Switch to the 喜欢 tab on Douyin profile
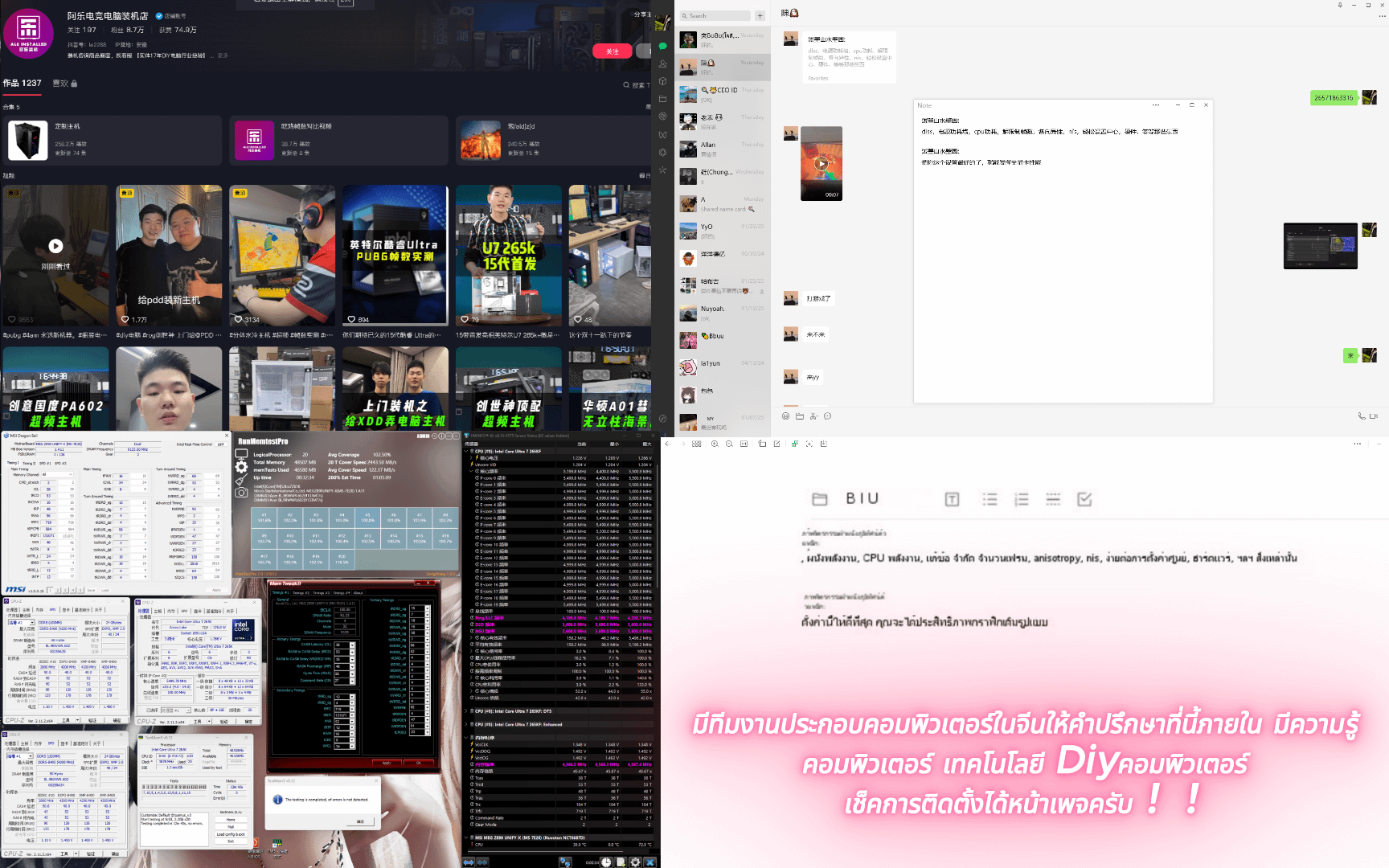The width and height of the screenshot is (1389, 868). pyautogui.click(x=64, y=83)
